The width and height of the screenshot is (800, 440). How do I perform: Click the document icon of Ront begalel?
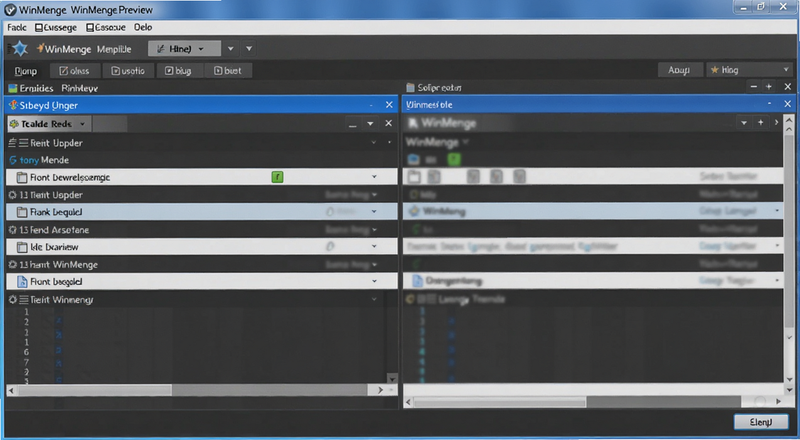22,281
